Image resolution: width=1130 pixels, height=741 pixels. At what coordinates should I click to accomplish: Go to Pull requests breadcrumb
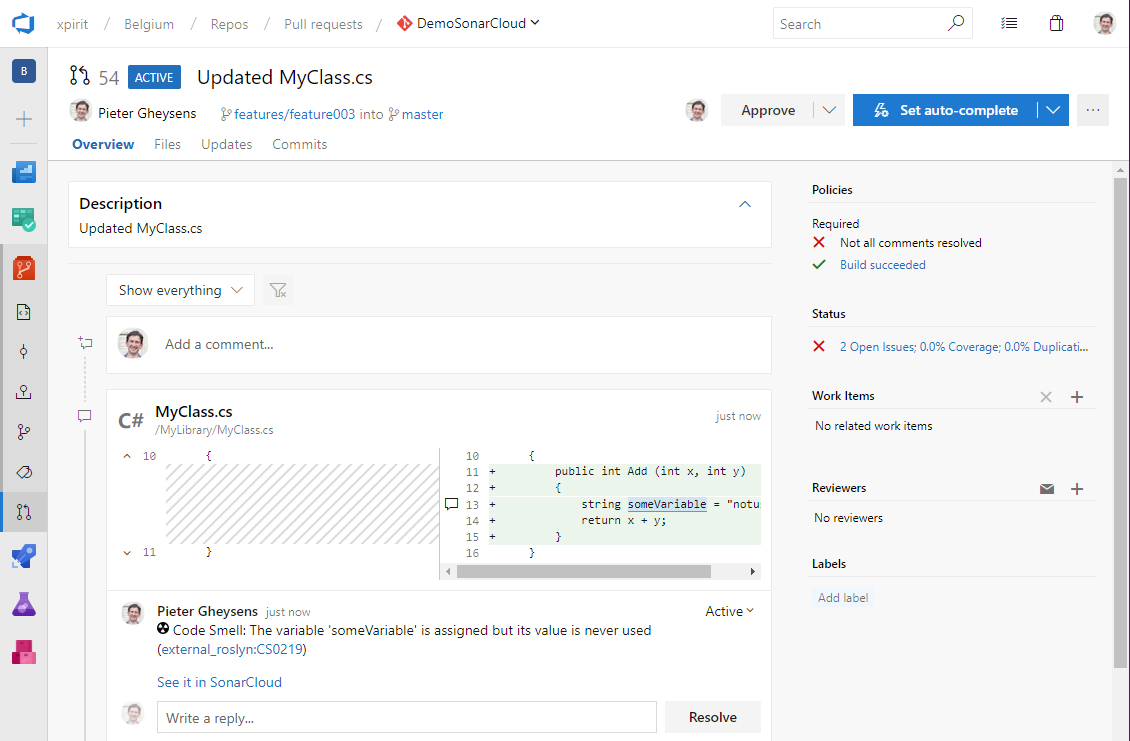coord(323,24)
